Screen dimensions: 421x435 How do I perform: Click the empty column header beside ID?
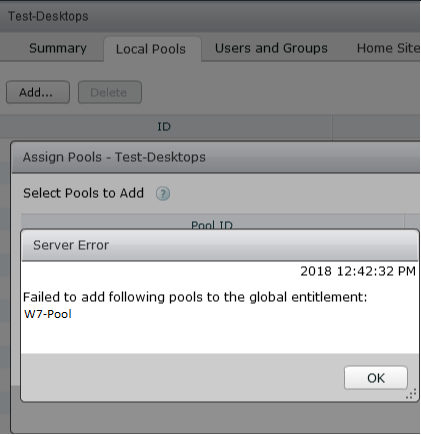coord(377,127)
